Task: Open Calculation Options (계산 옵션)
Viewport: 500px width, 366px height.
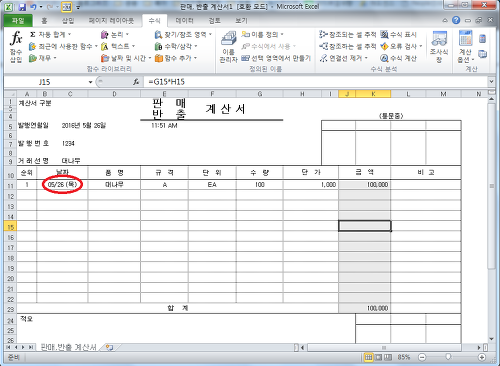Action: [466, 47]
